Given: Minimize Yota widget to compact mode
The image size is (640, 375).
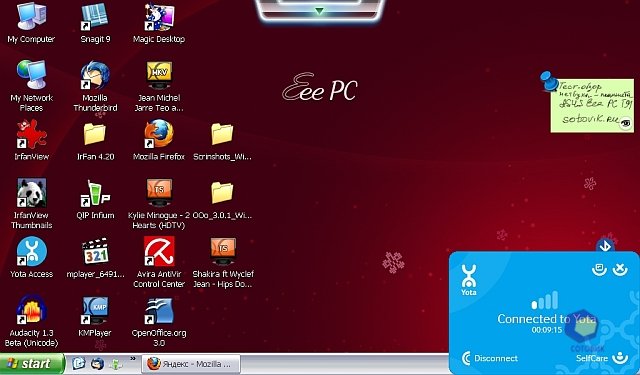Looking at the screenshot, I should [x=599, y=268].
